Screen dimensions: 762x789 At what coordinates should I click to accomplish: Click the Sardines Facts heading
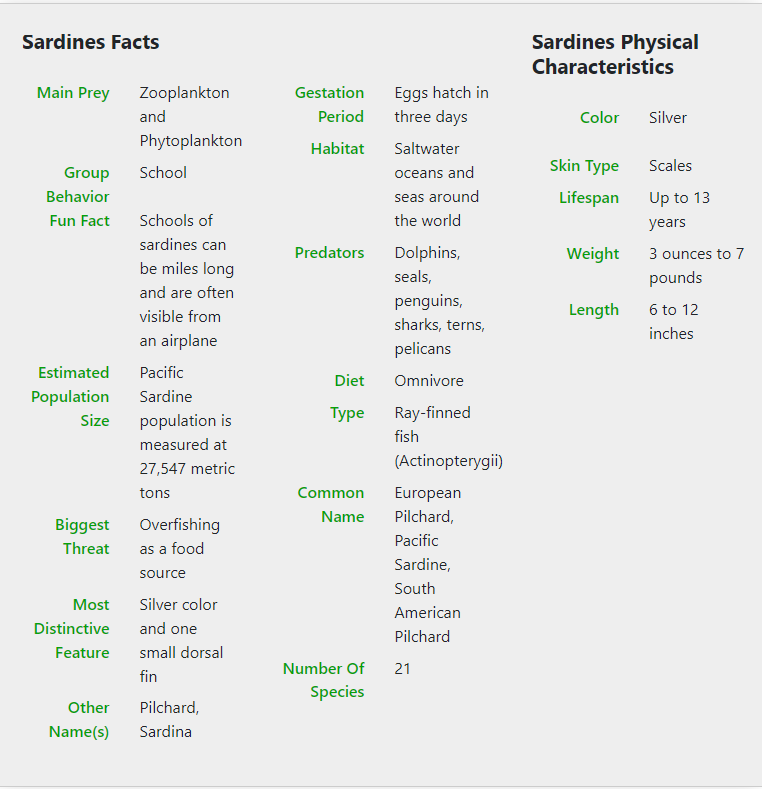91,42
